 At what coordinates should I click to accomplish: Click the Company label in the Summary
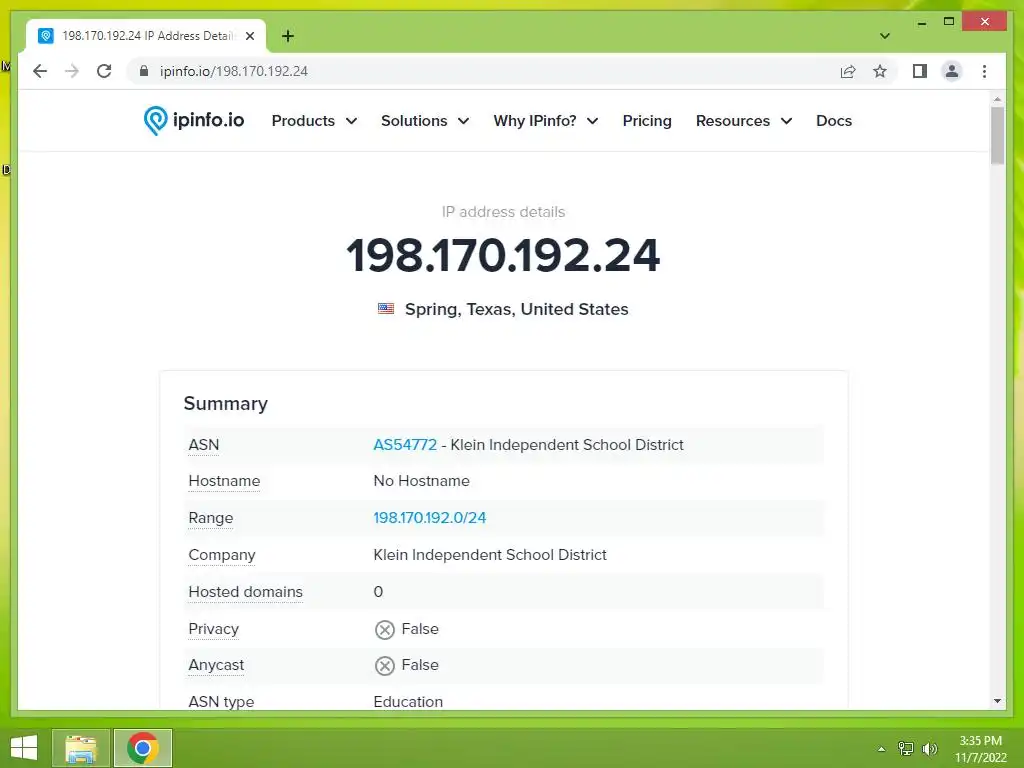[x=221, y=555]
